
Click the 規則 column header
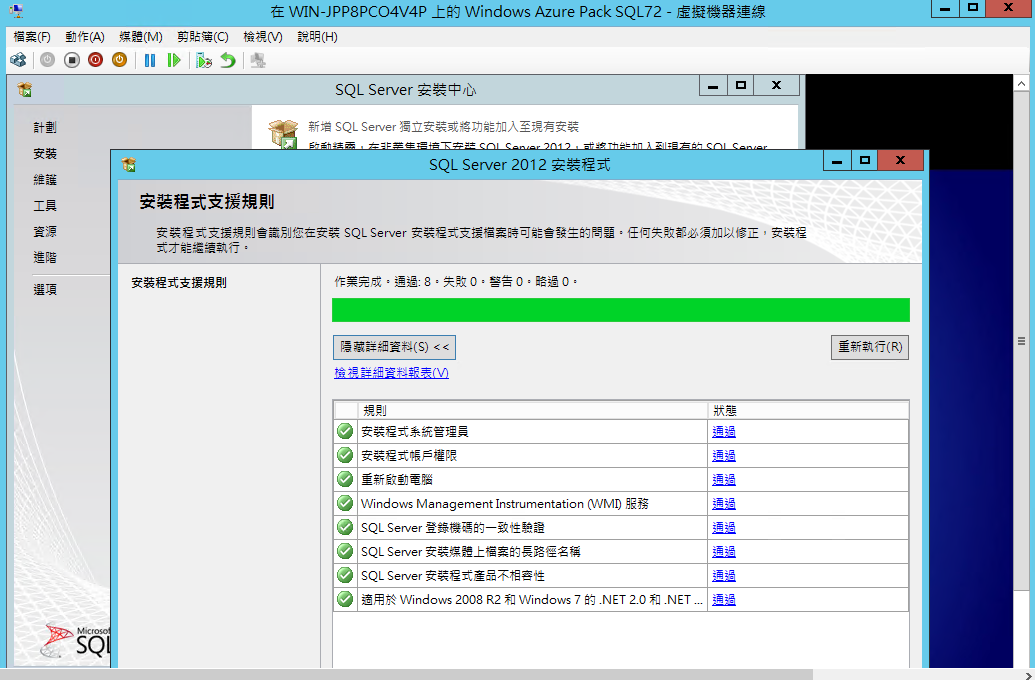533,411
